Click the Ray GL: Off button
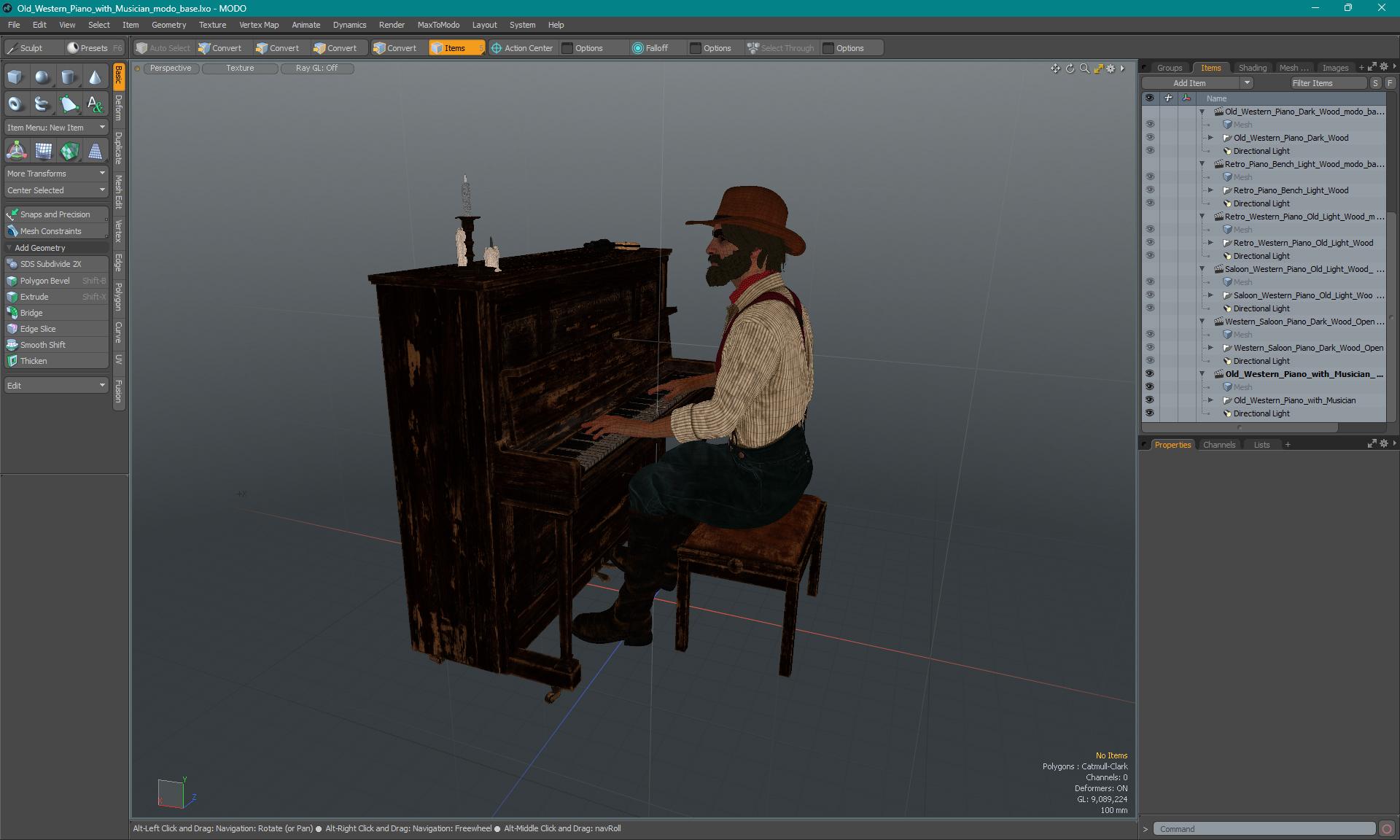This screenshot has width=1400, height=840. tap(316, 68)
